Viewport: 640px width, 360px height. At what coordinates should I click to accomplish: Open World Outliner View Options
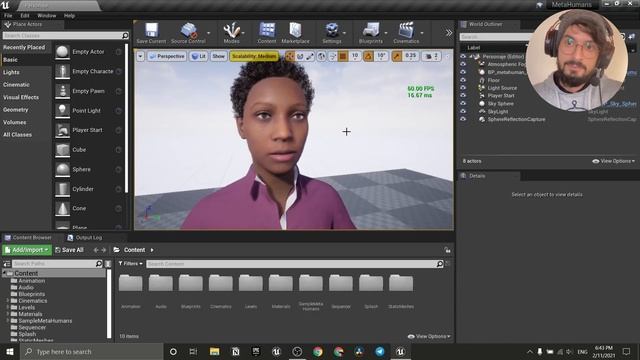coord(614,161)
